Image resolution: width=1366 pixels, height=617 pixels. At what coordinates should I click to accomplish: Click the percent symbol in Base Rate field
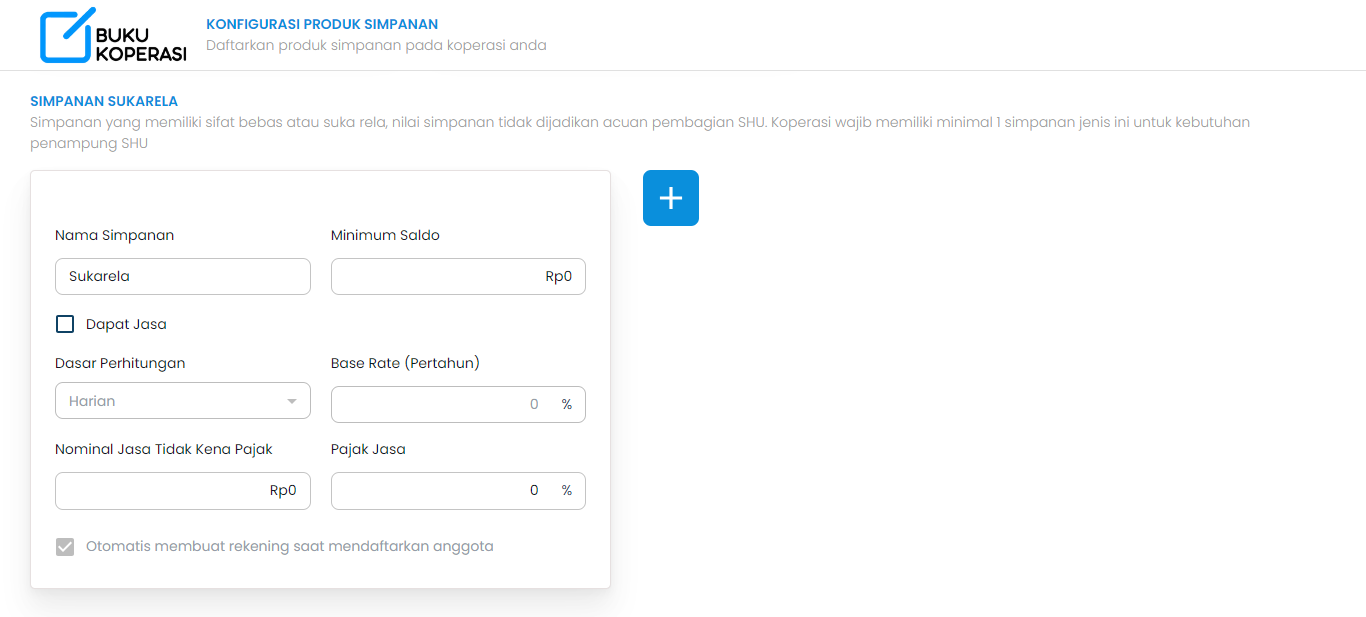click(566, 404)
